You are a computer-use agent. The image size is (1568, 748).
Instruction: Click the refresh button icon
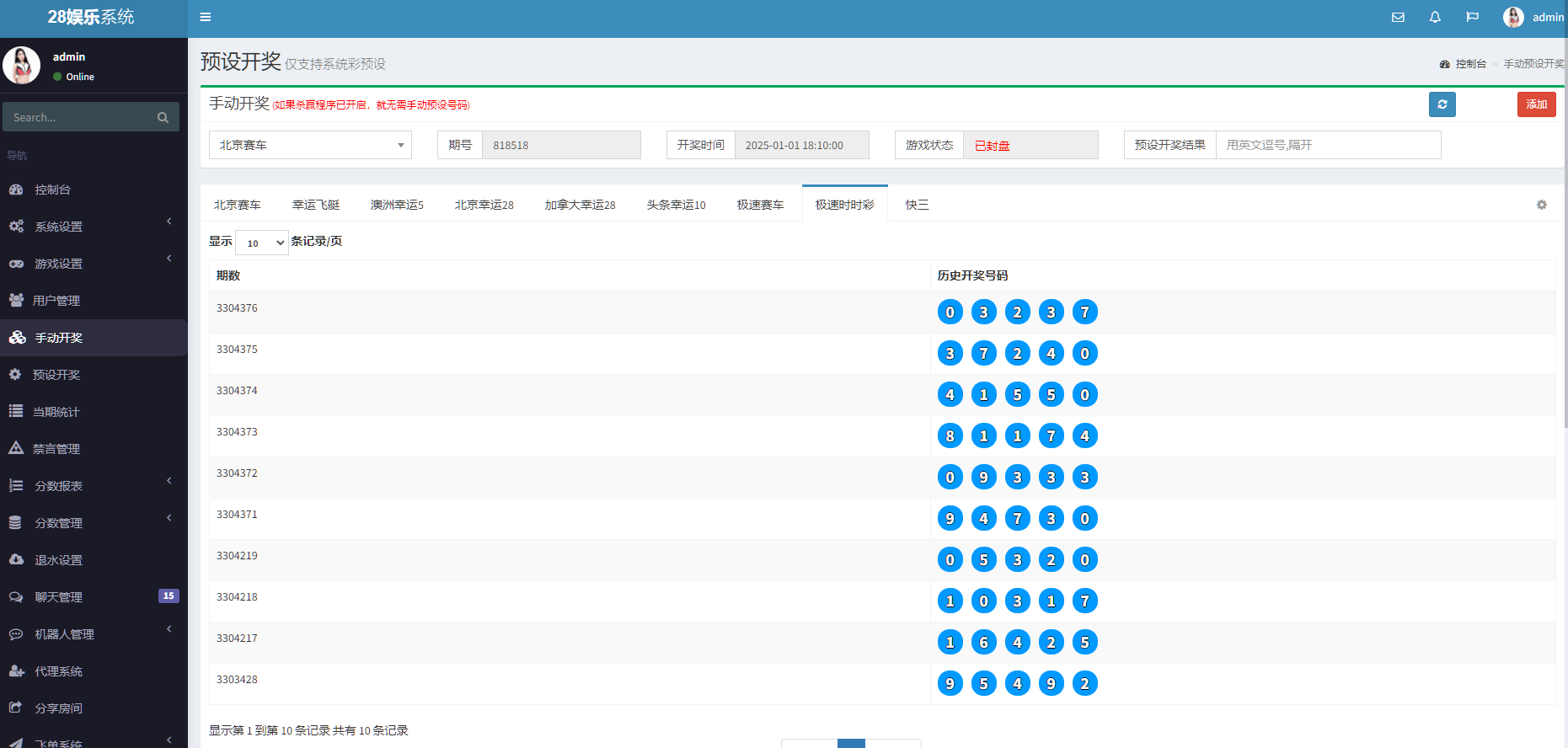point(1442,104)
